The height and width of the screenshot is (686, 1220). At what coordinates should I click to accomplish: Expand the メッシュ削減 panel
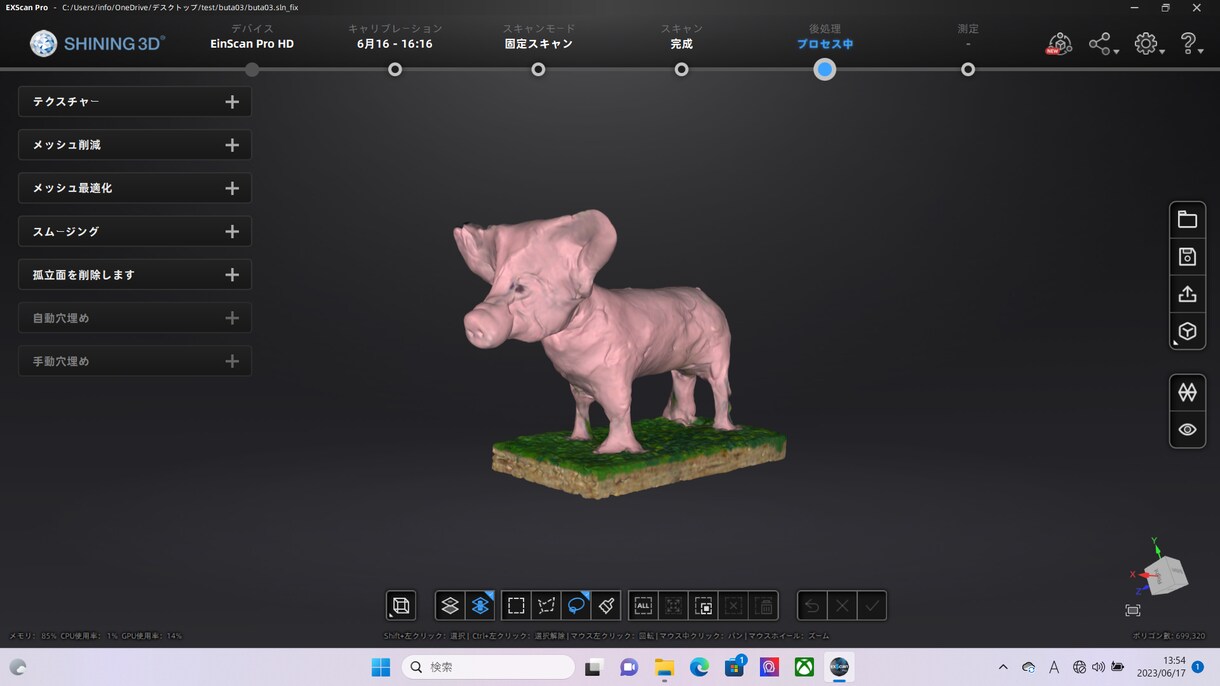click(135, 145)
